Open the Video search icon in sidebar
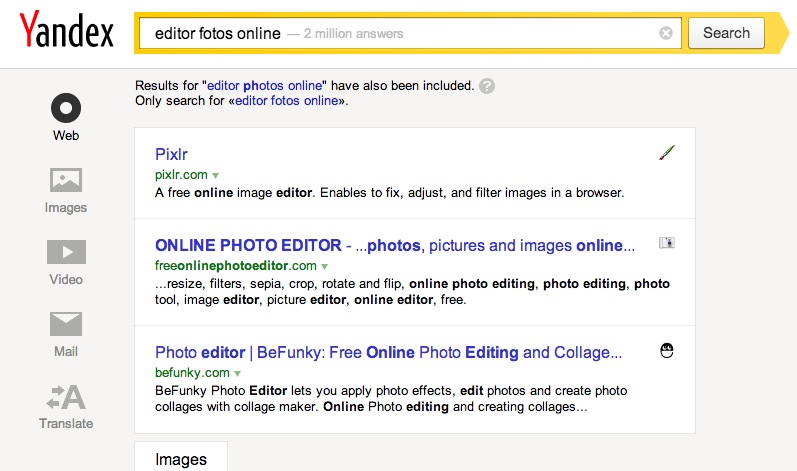Image resolution: width=797 pixels, height=471 pixels. pyautogui.click(x=66, y=252)
